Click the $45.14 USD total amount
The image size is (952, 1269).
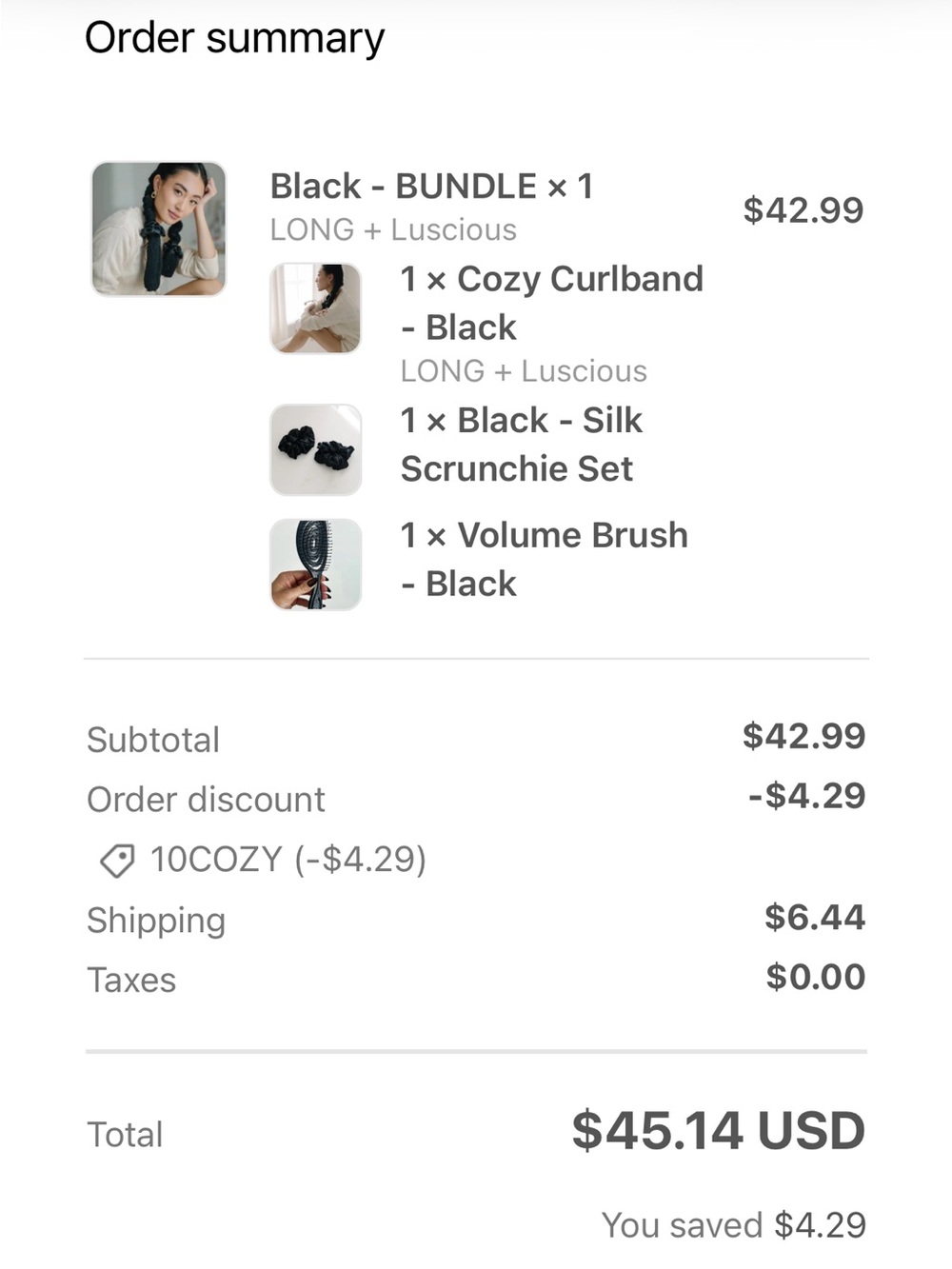click(x=719, y=1130)
